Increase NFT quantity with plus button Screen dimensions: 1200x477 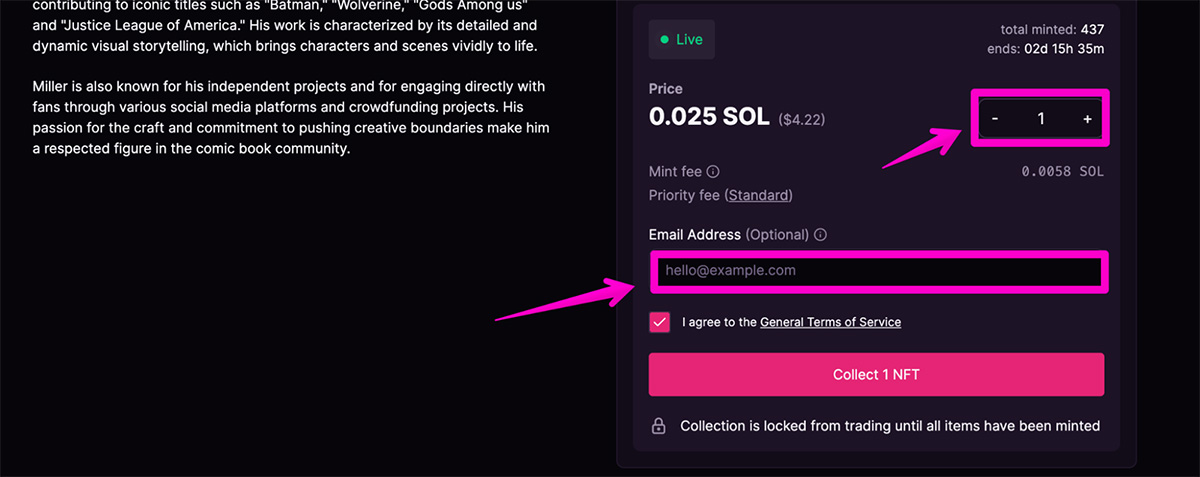pyautogui.click(x=1087, y=119)
